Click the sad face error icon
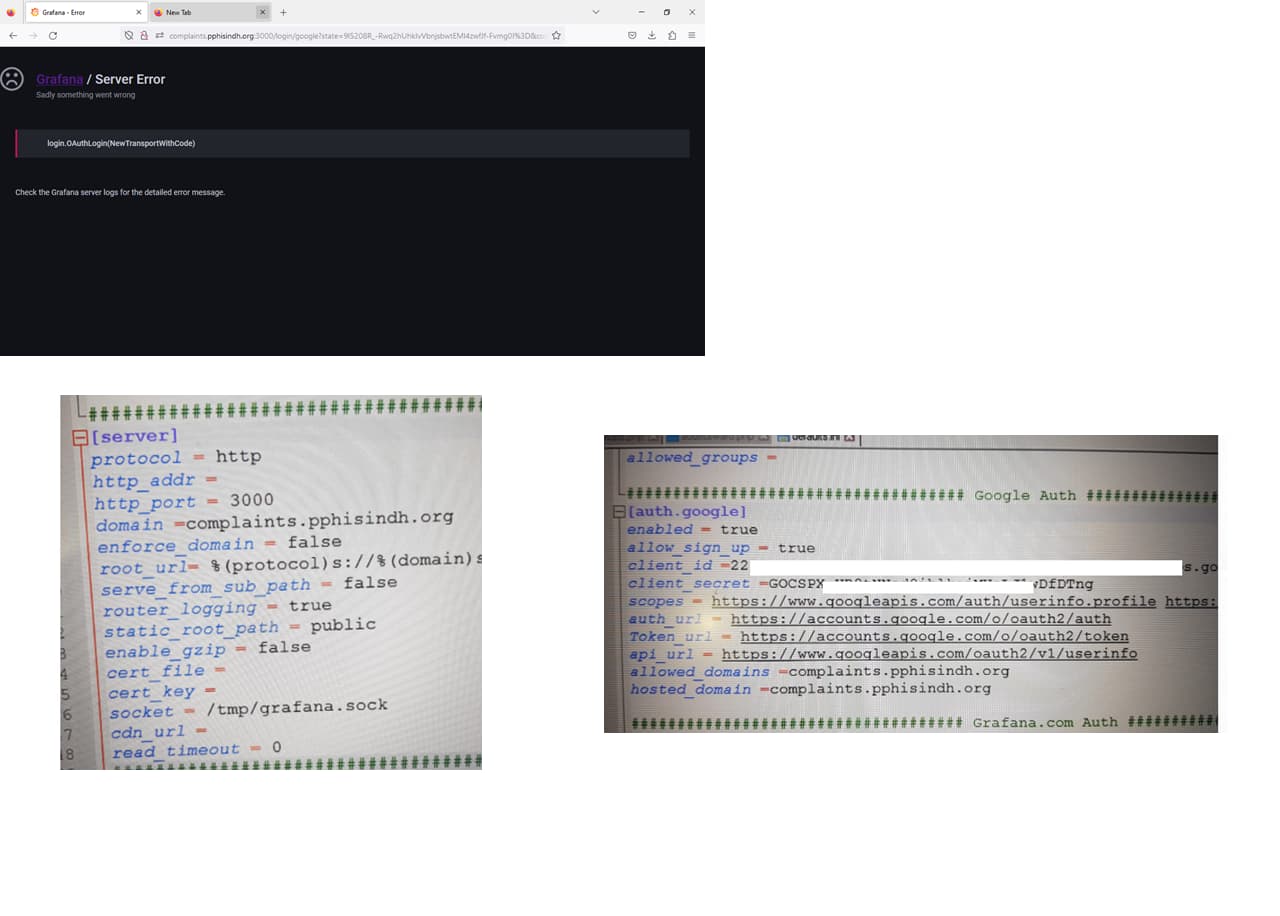 click(12, 79)
